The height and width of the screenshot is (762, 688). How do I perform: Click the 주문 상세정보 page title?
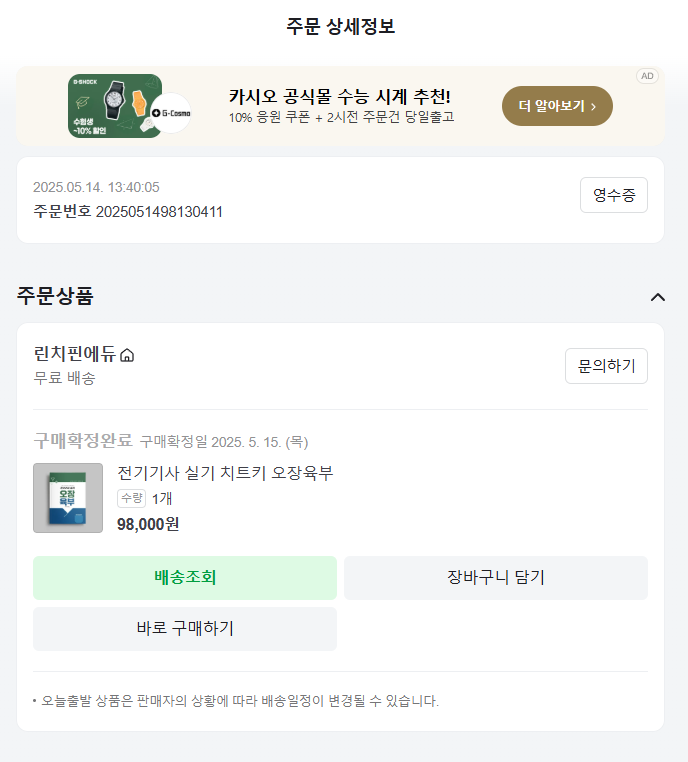tap(341, 27)
